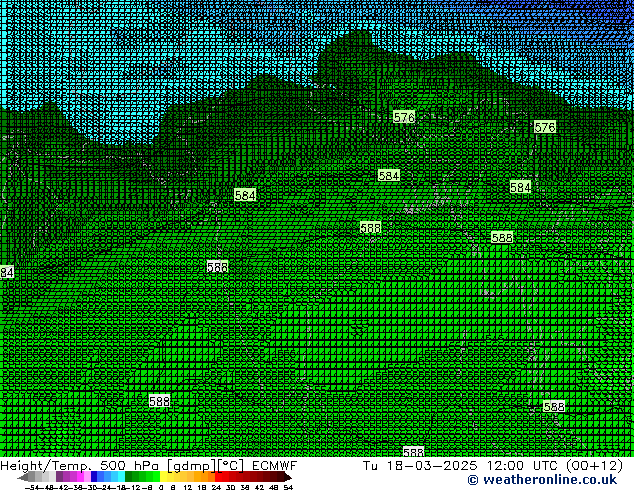Click the grey arrow at the legend's left end
This screenshot has width=634, height=490.
23,477
